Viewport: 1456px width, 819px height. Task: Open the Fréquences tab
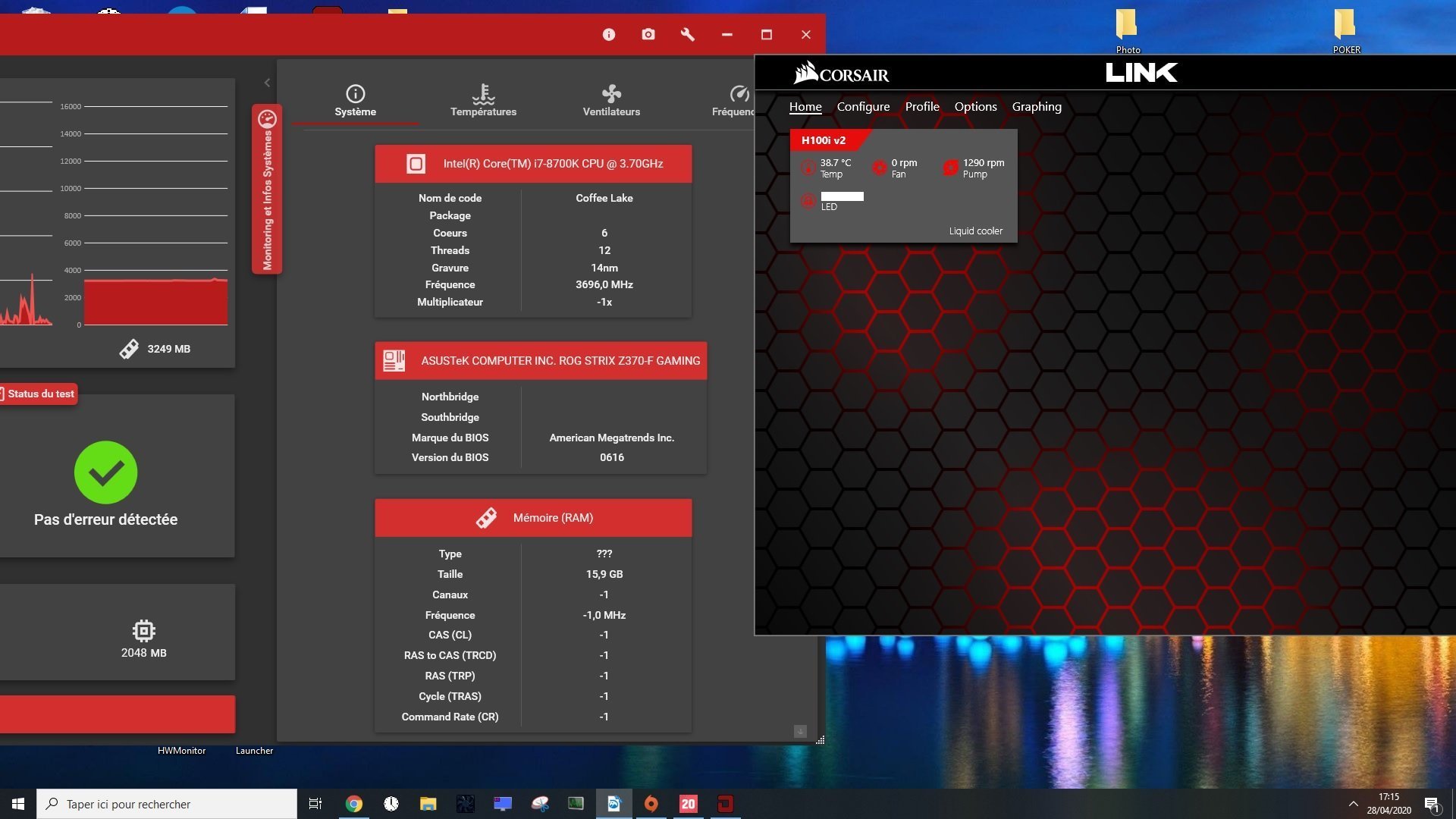click(x=733, y=101)
